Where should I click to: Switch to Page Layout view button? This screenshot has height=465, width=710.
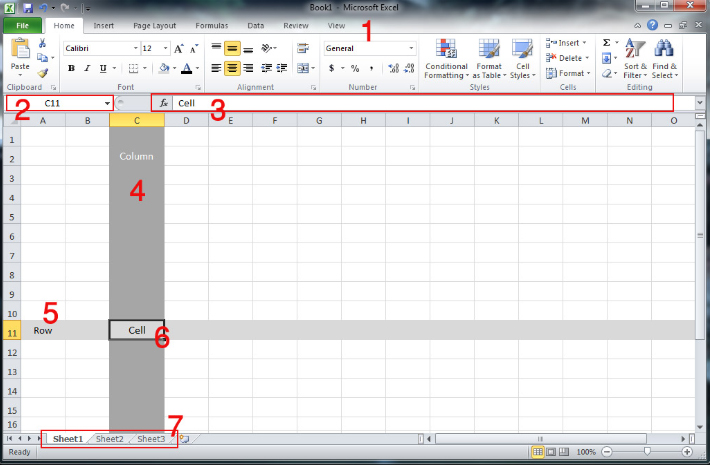[x=551, y=451]
